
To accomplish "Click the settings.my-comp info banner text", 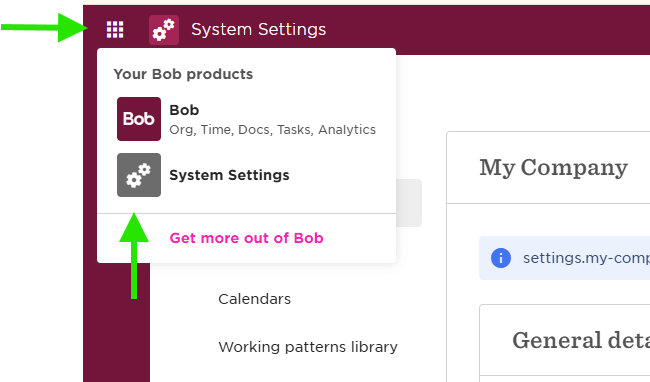I will [586, 258].
